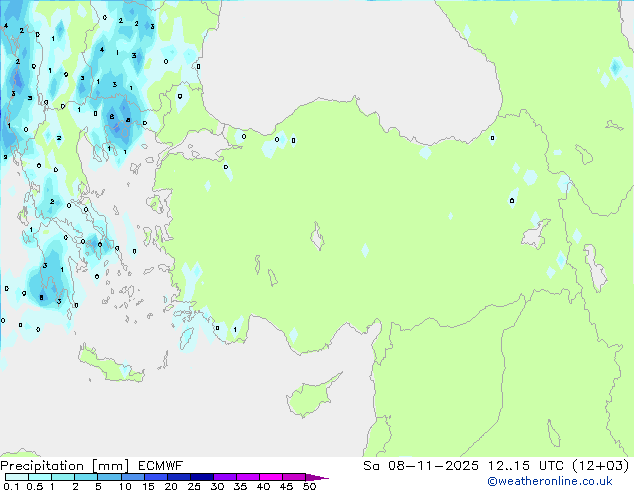Image resolution: width=634 pixels, height=490 pixels.
Task: Select the 30–35 mm violet legend swatch
Action: (x=224, y=477)
